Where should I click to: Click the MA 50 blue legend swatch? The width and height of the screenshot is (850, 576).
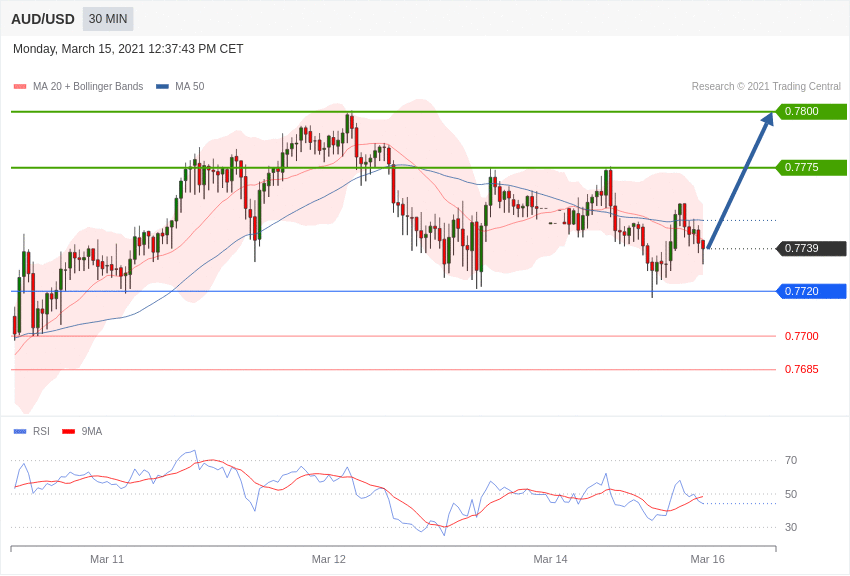162,87
